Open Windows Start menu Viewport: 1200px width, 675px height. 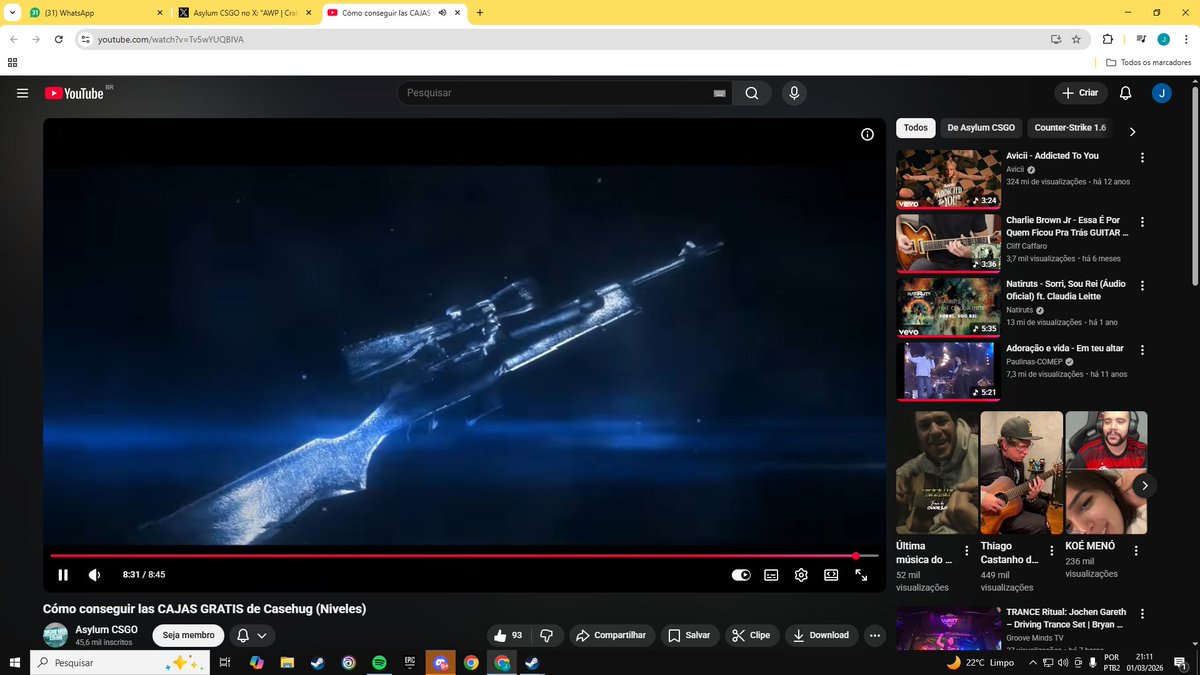coord(15,662)
